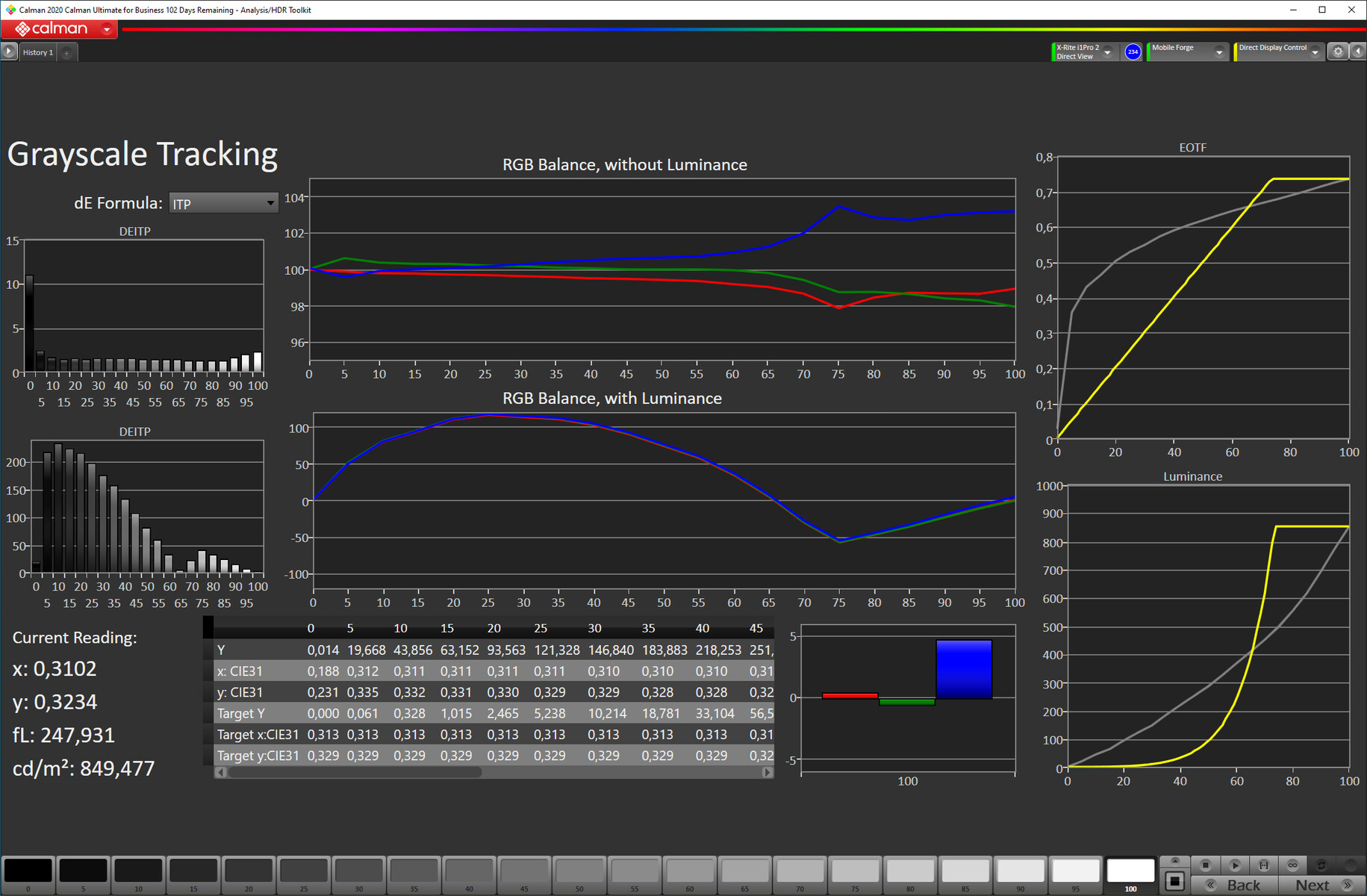Collapse the right panel with the arrow icon
Image resolution: width=1367 pixels, height=896 pixels.
1358,52
